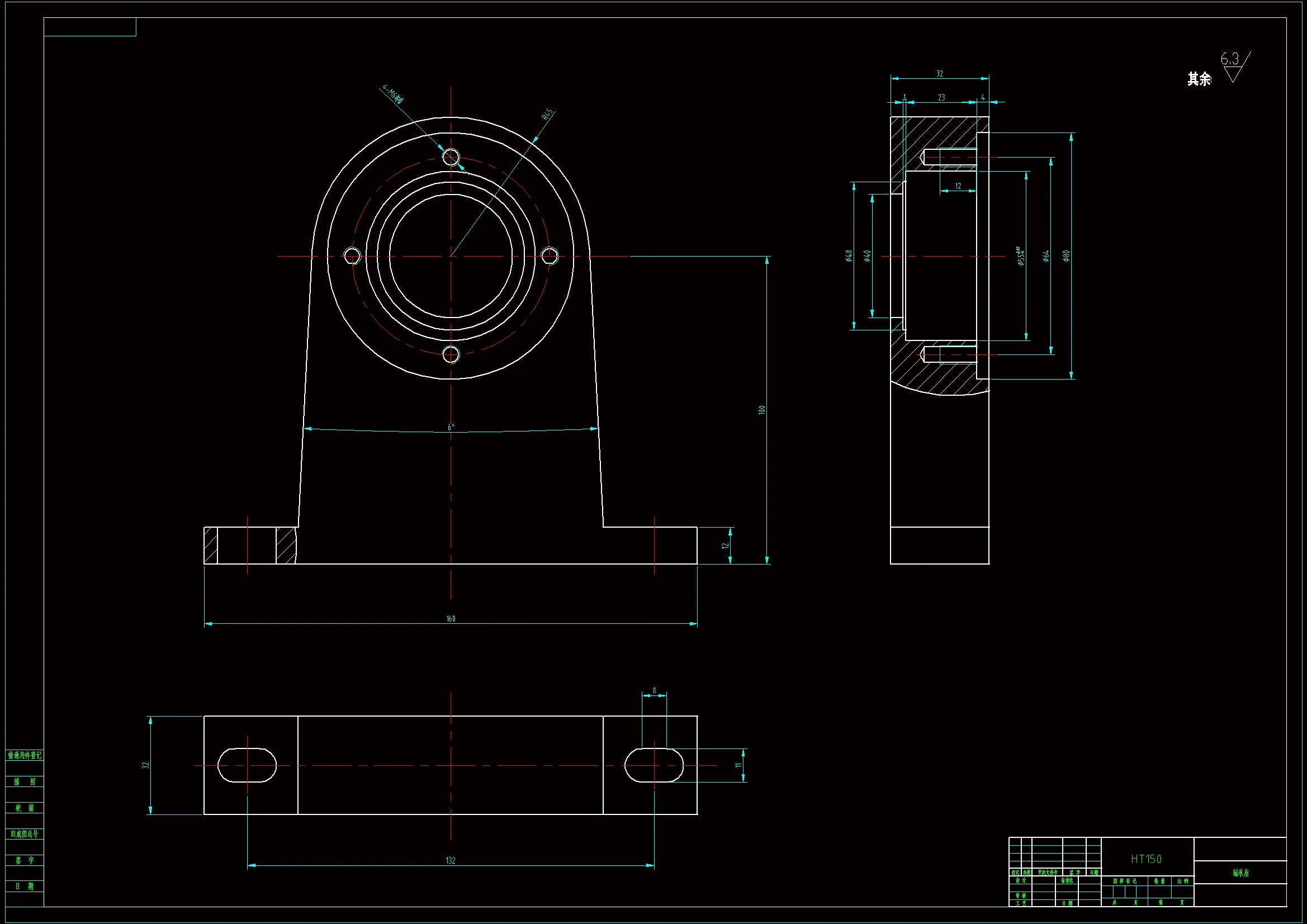The image size is (1307, 924).
Task: Select the R45 radius dimension label
Action: (x=547, y=115)
